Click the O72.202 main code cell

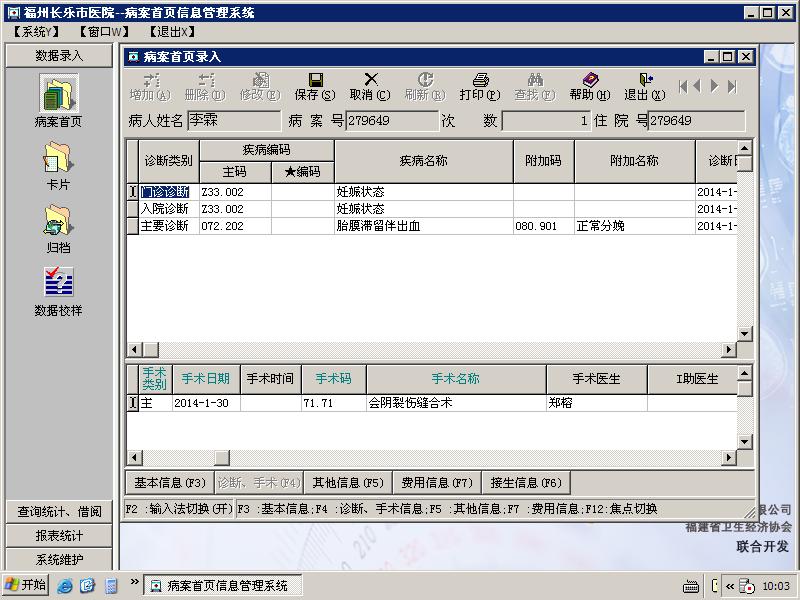pyautogui.click(x=235, y=226)
